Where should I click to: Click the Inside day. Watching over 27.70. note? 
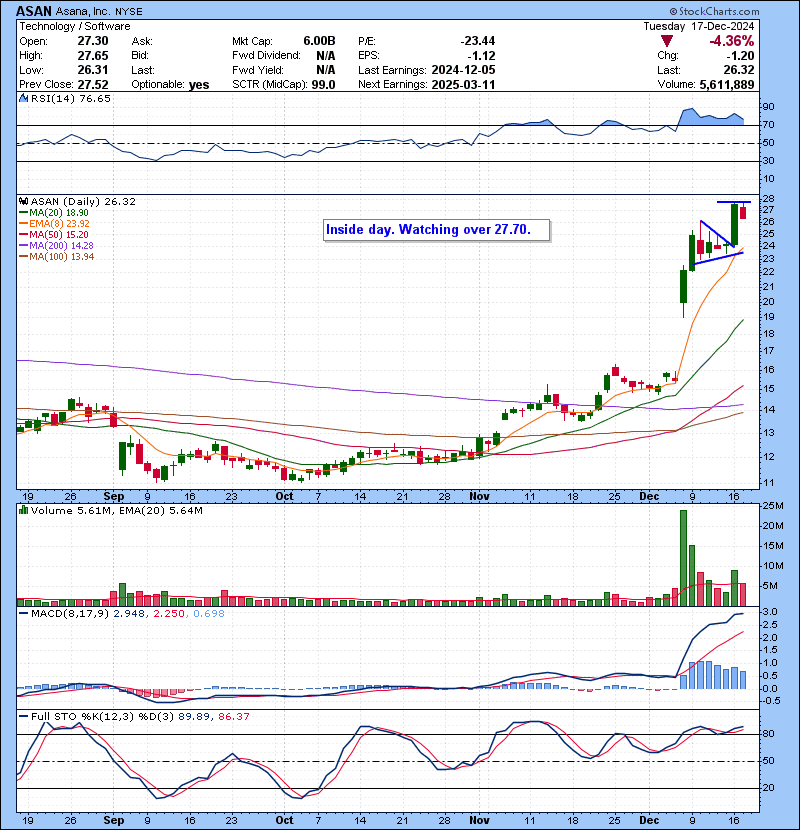pyautogui.click(x=436, y=230)
